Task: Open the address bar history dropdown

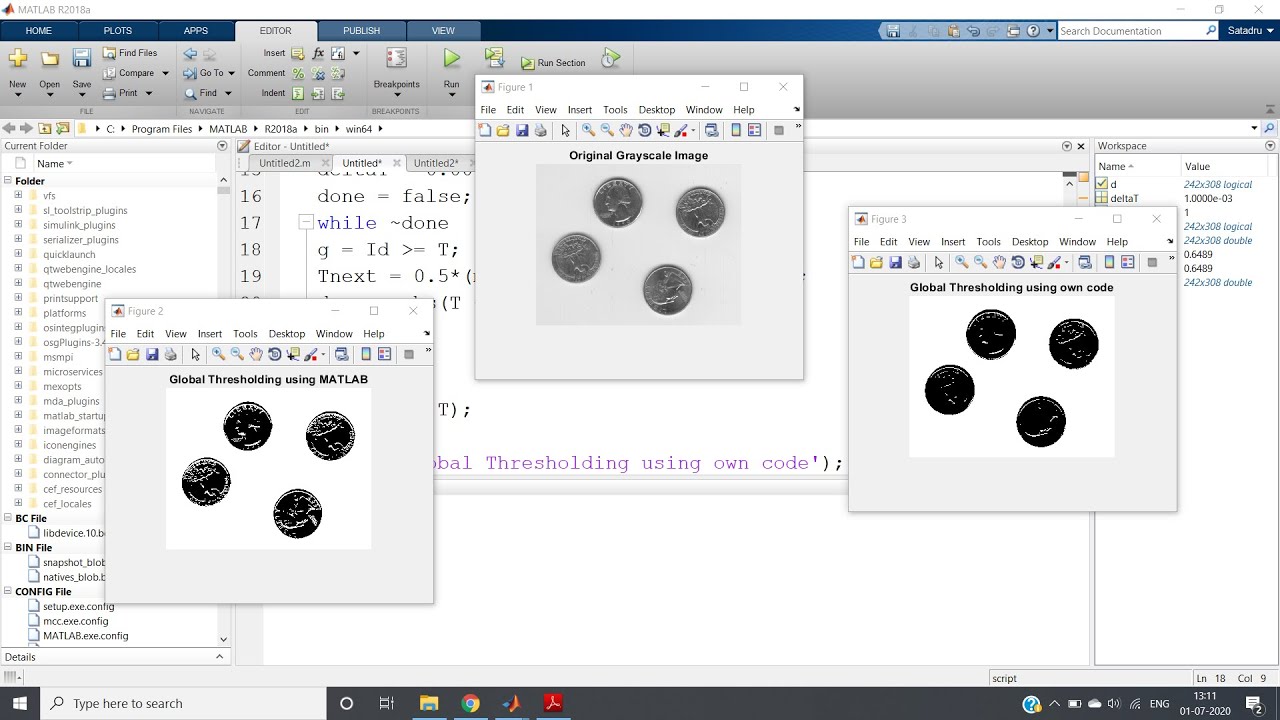Action: pyautogui.click(x=1254, y=128)
